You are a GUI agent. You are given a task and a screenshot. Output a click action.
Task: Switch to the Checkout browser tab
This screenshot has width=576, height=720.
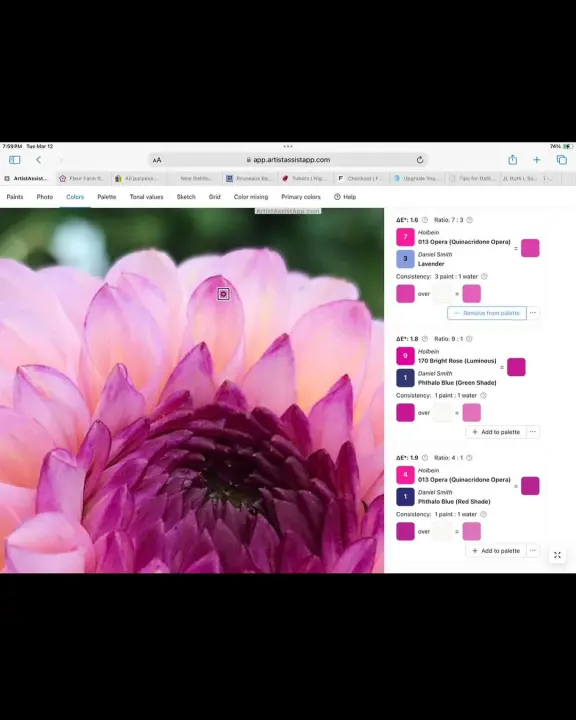(x=361, y=178)
